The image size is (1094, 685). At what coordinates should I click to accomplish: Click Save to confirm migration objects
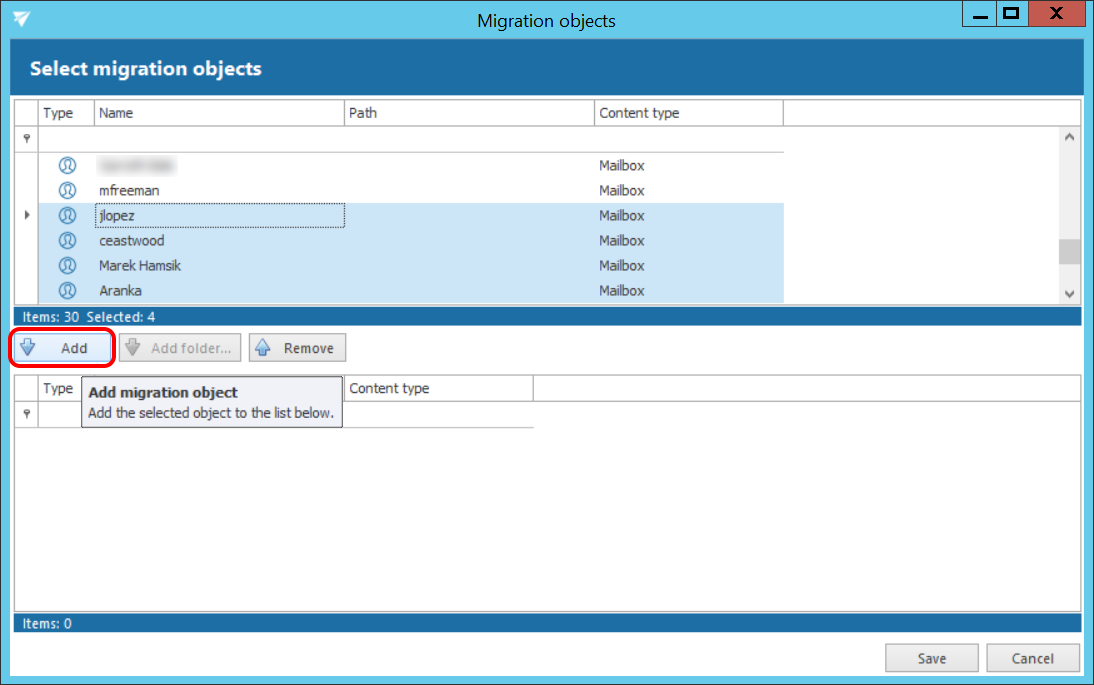pos(931,658)
